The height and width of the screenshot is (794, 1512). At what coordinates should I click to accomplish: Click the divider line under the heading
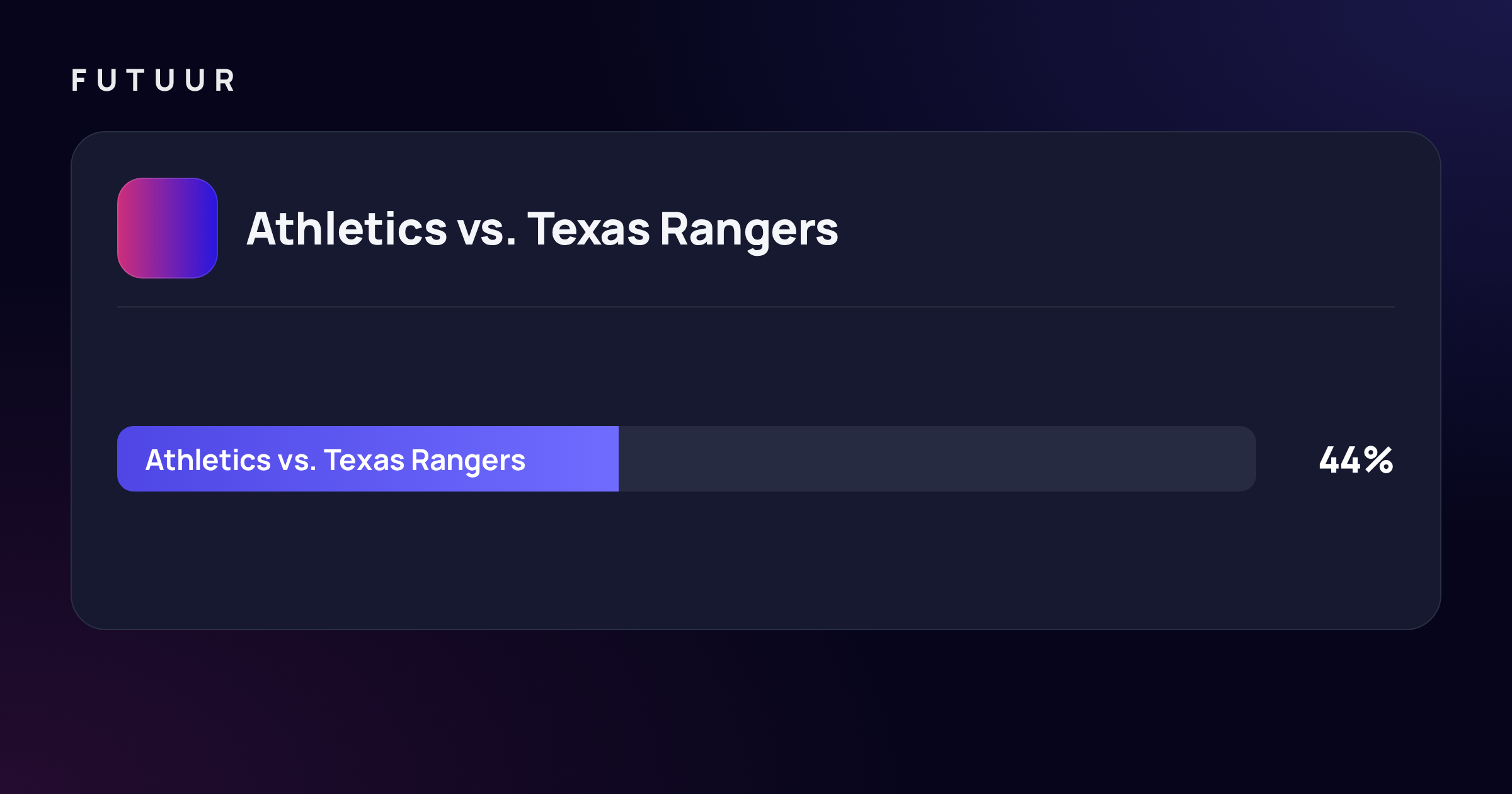[x=756, y=307]
